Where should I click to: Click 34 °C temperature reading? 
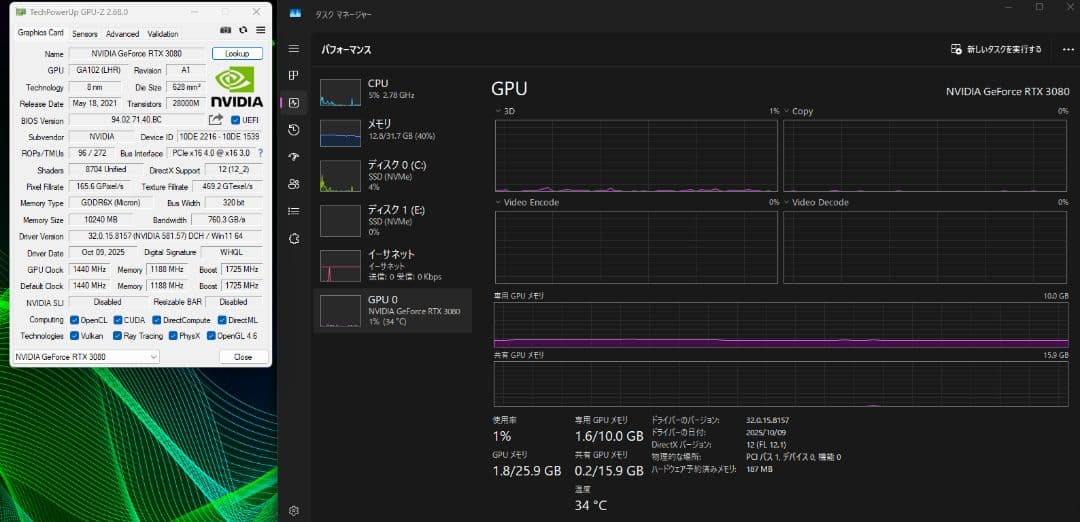coord(590,506)
